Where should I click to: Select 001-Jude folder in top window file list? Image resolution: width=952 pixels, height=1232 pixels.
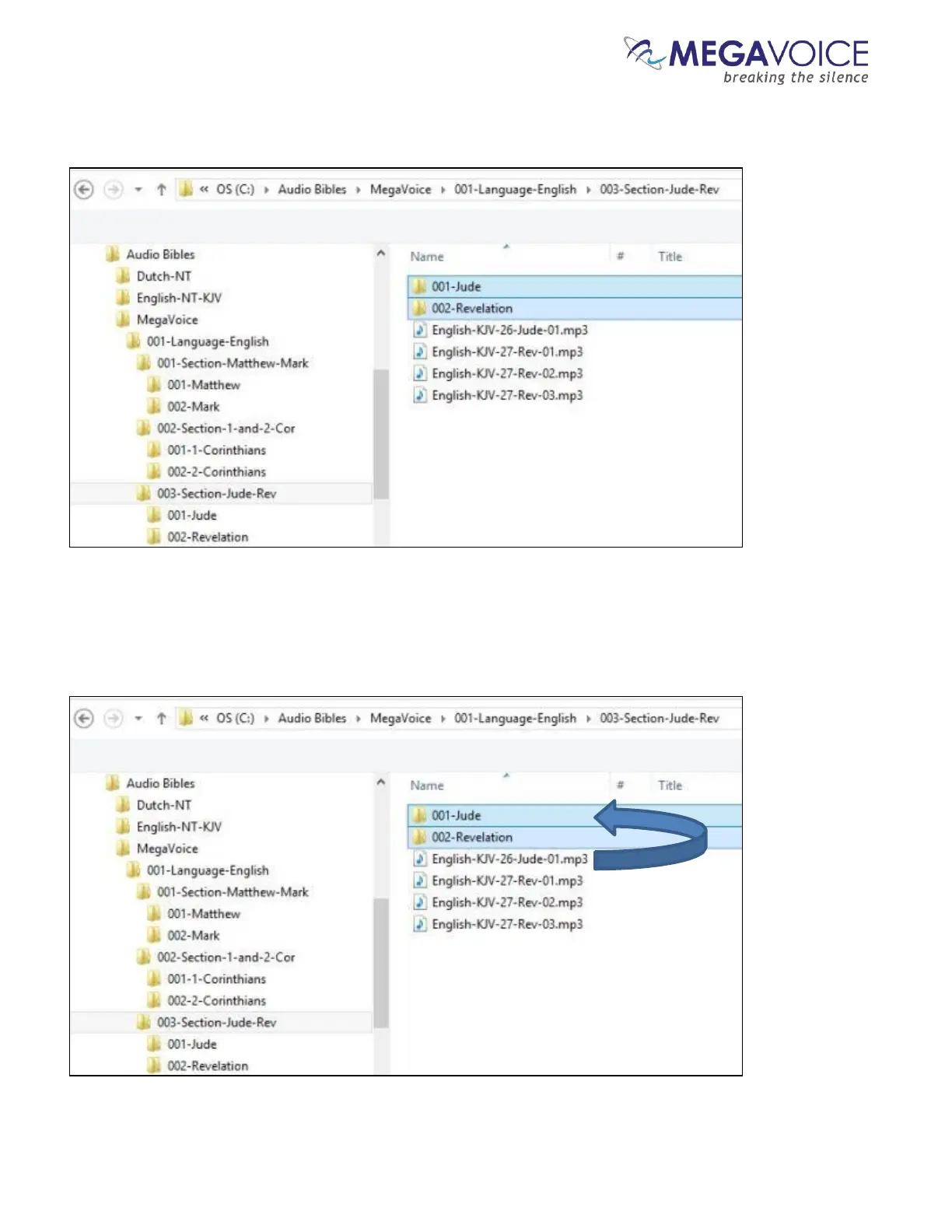point(575,286)
